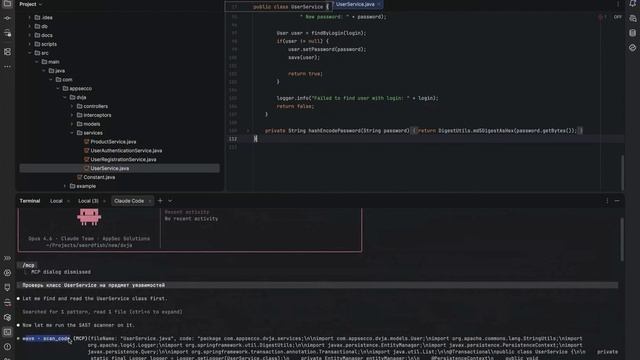Switch to the Local terminal tab
Image resolution: width=640 pixels, height=360 pixels.
[56, 201]
